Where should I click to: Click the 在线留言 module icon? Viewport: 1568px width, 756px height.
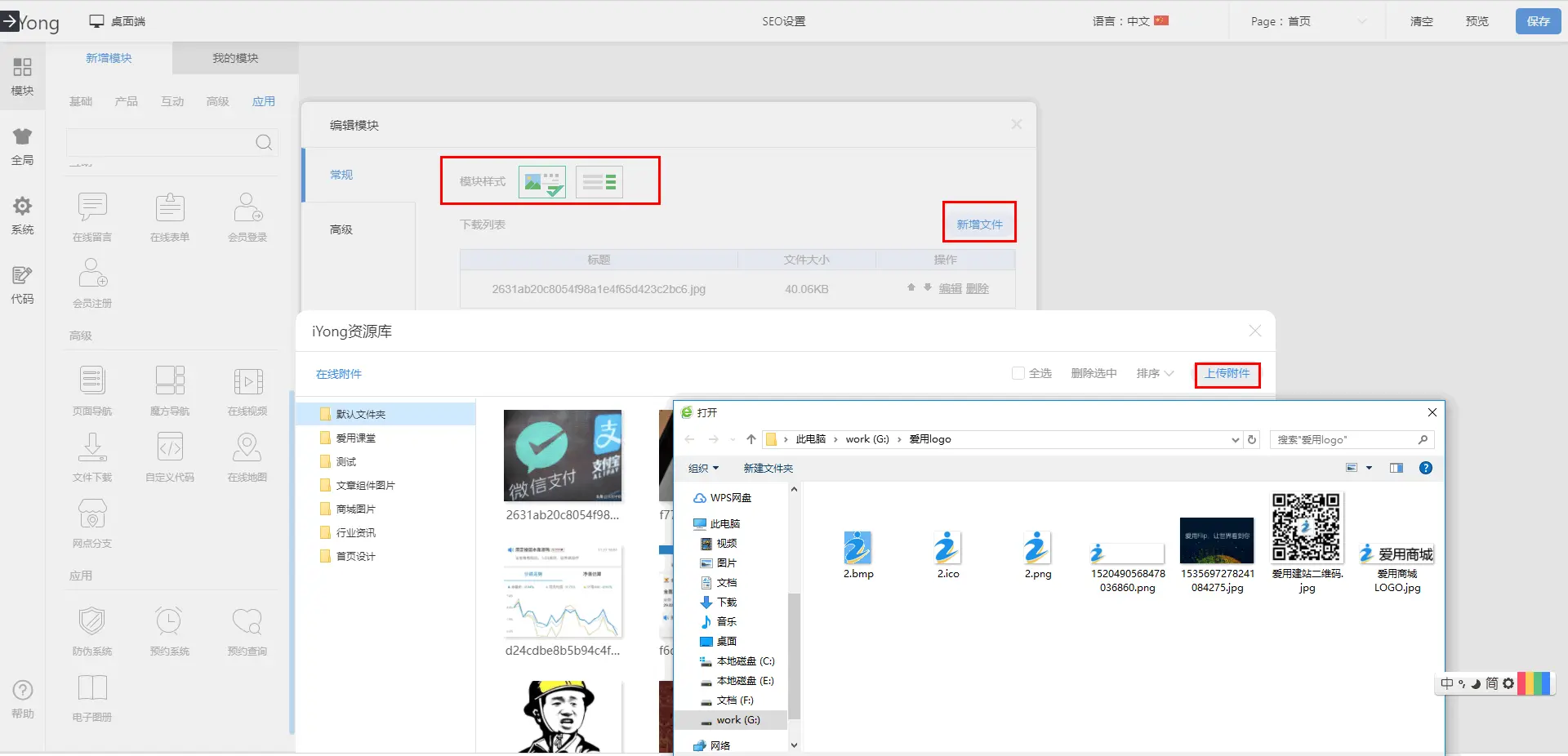point(92,208)
